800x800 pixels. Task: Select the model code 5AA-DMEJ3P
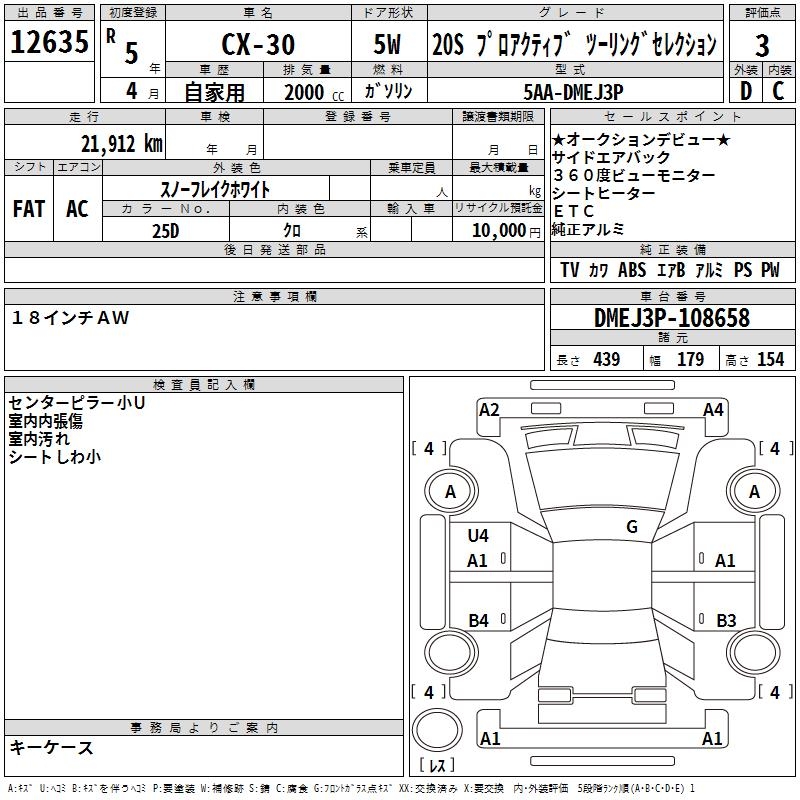point(573,92)
